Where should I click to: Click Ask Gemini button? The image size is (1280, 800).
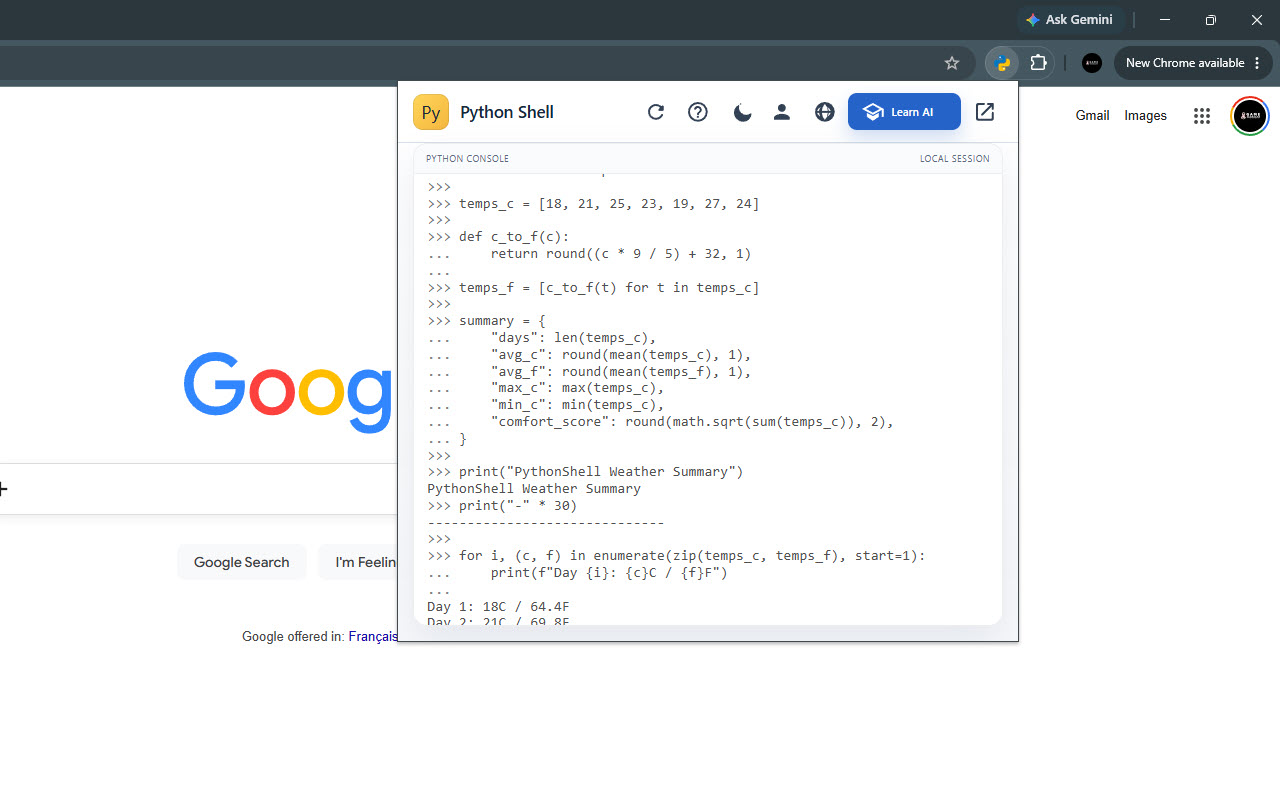coord(1069,20)
